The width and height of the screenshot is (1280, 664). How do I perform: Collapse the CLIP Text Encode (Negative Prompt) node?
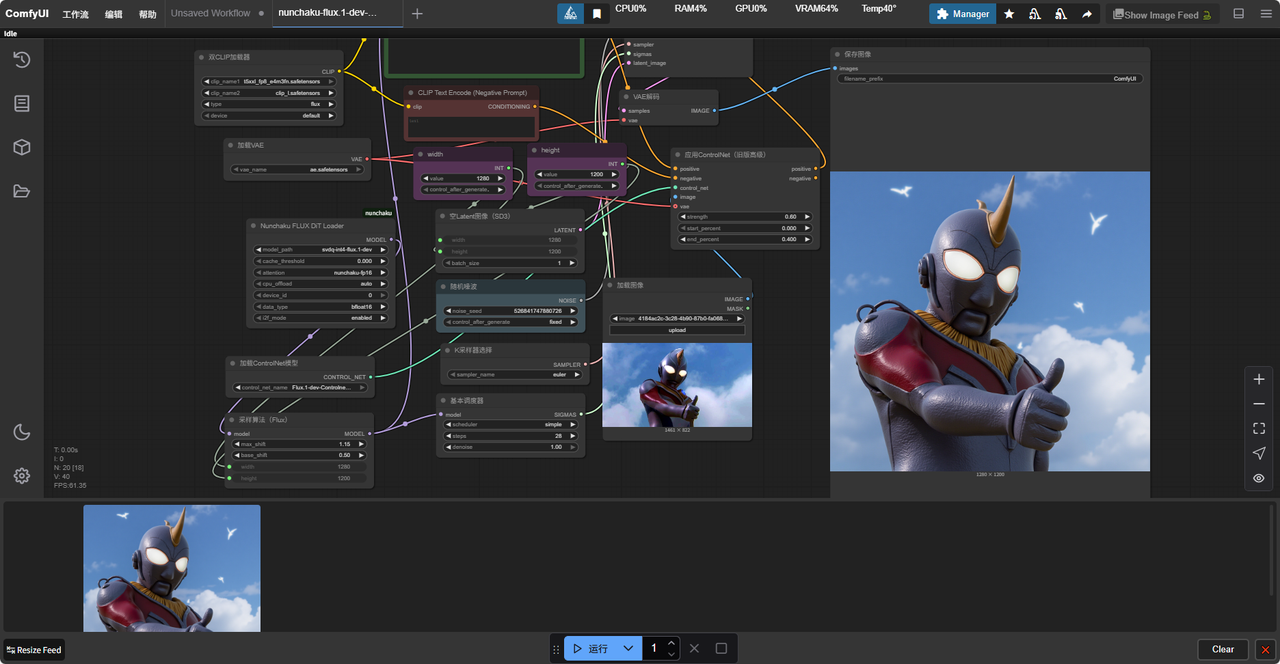[x=411, y=93]
